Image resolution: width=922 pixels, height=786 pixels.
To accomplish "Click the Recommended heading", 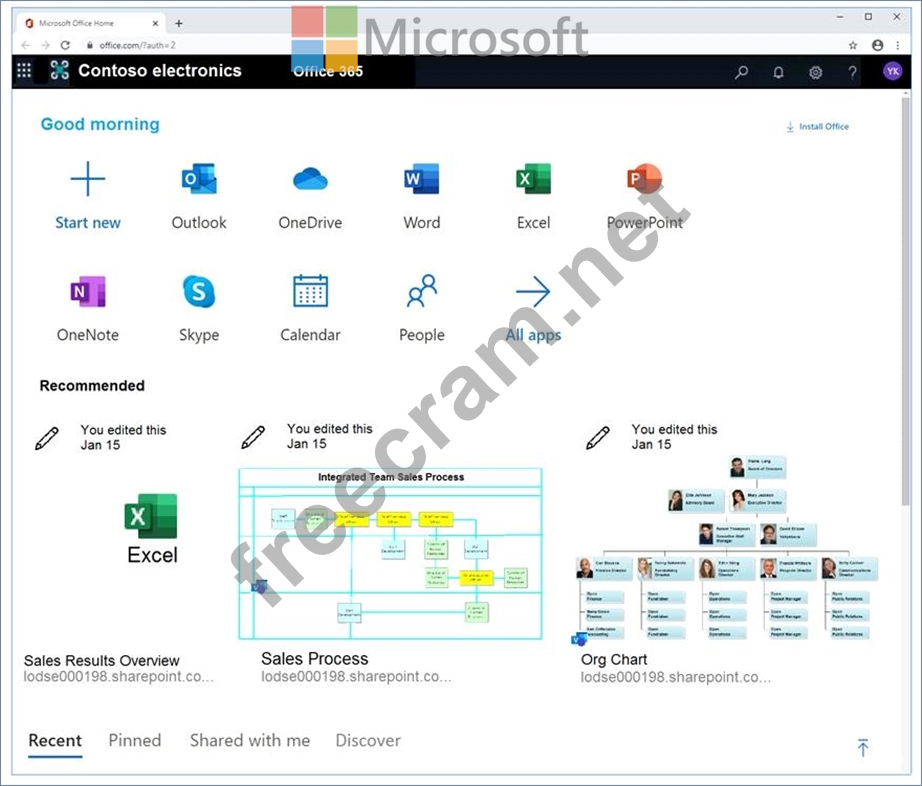I will click(x=92, y=386).
